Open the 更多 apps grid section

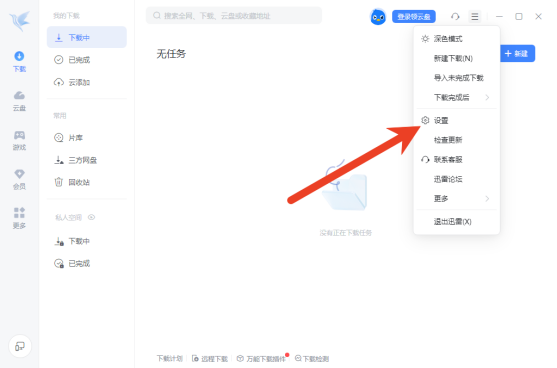tap(19, 218)
